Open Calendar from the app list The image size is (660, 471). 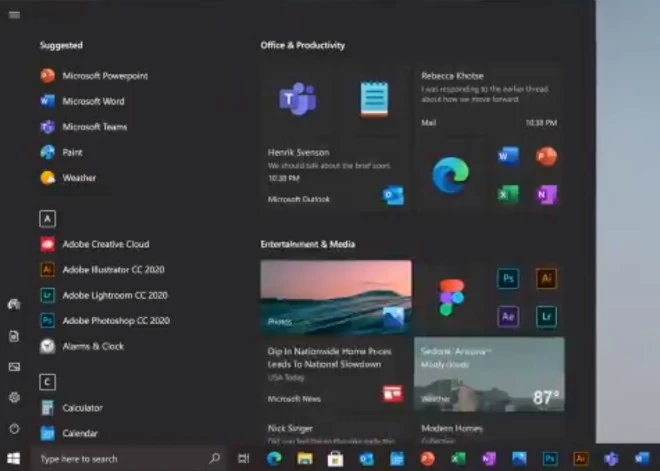tap(69, 433)
